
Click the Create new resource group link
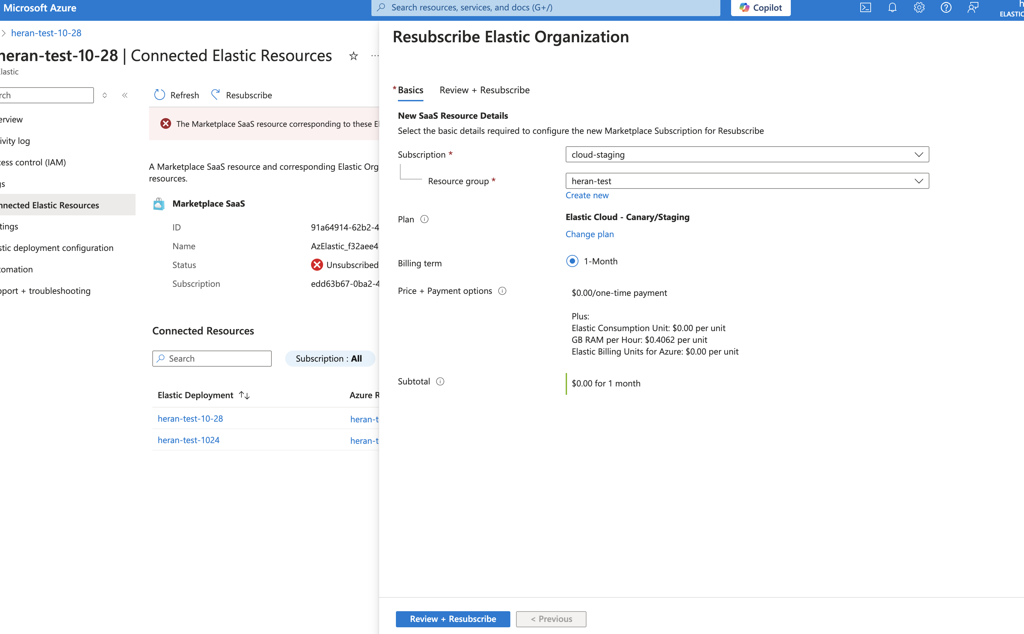click(586, 196)
